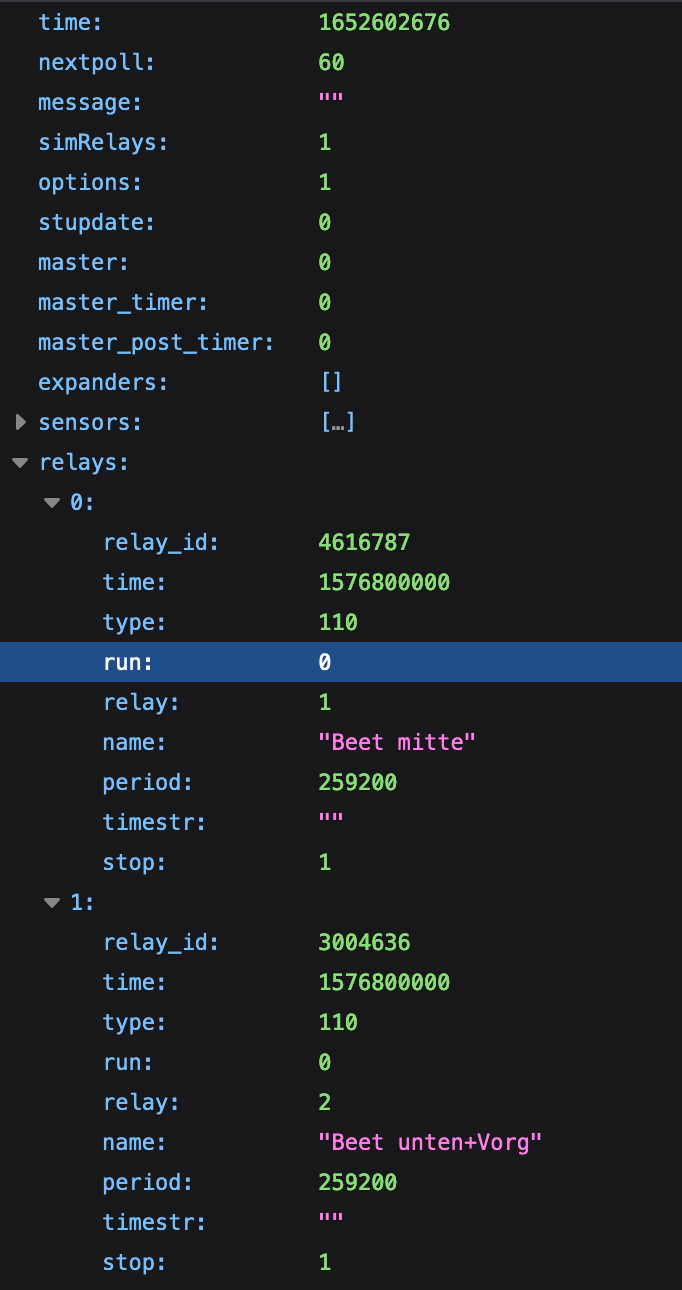Expand the sensors array node

click(21, 423)
